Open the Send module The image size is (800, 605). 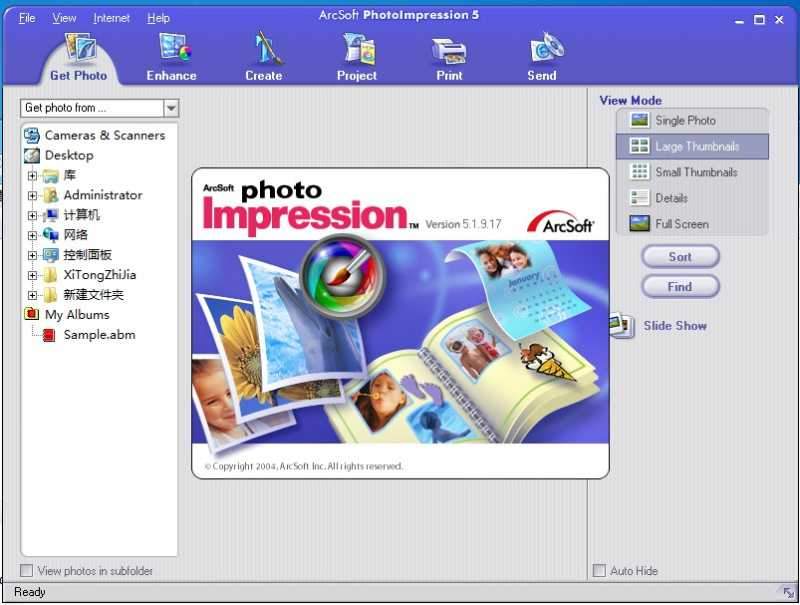tap(541, 55)
